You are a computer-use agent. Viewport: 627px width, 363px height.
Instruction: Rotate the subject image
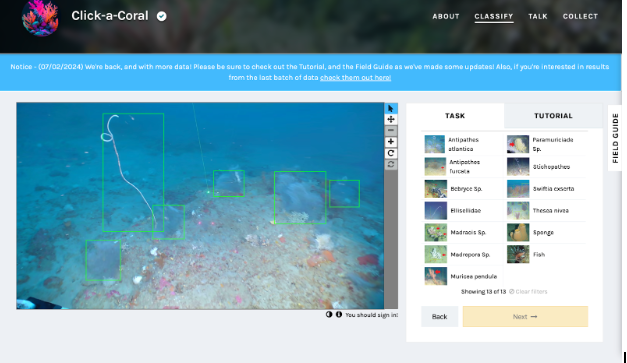pos(391,153)
